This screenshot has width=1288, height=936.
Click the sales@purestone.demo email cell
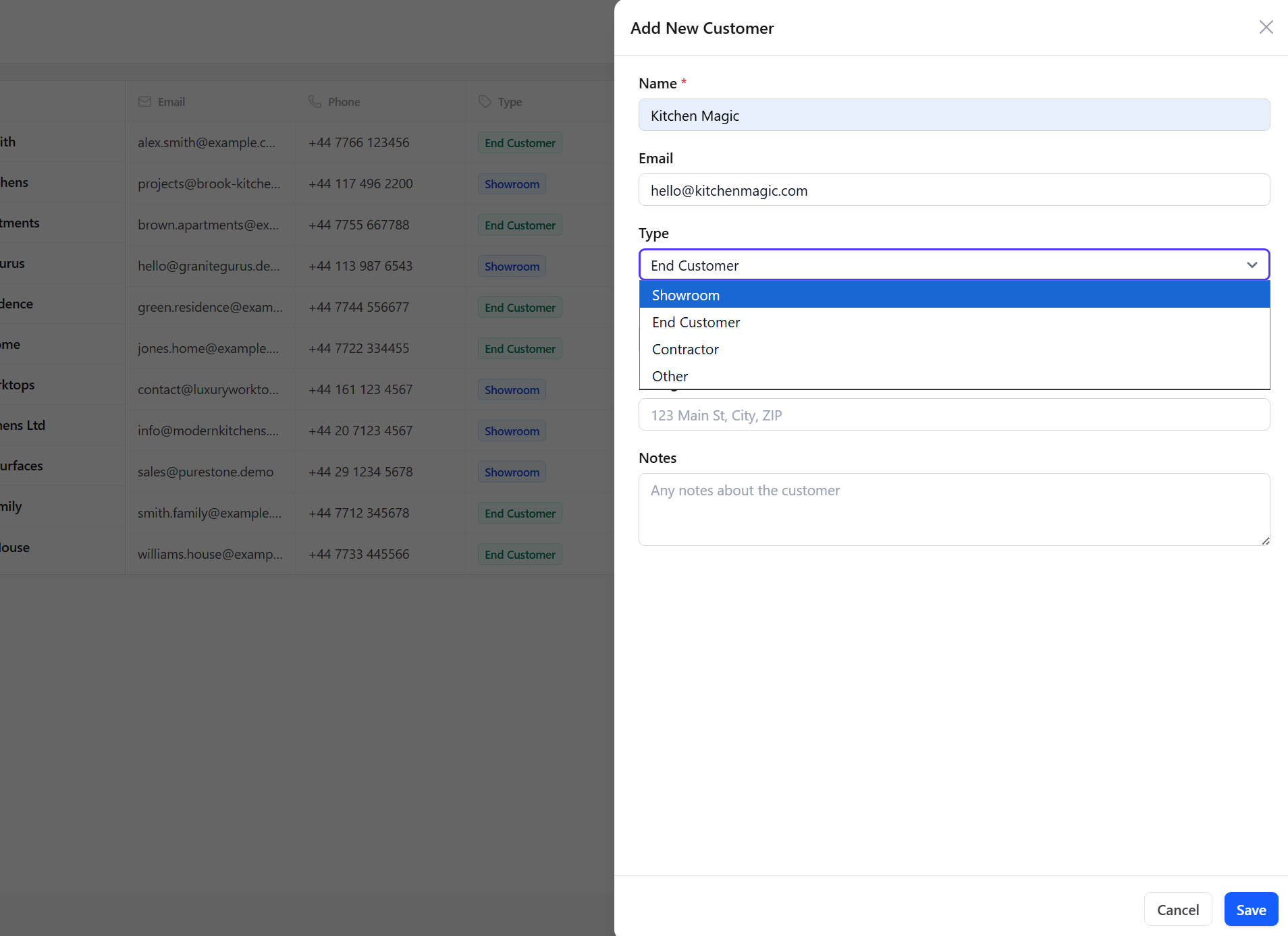[205, 472]
